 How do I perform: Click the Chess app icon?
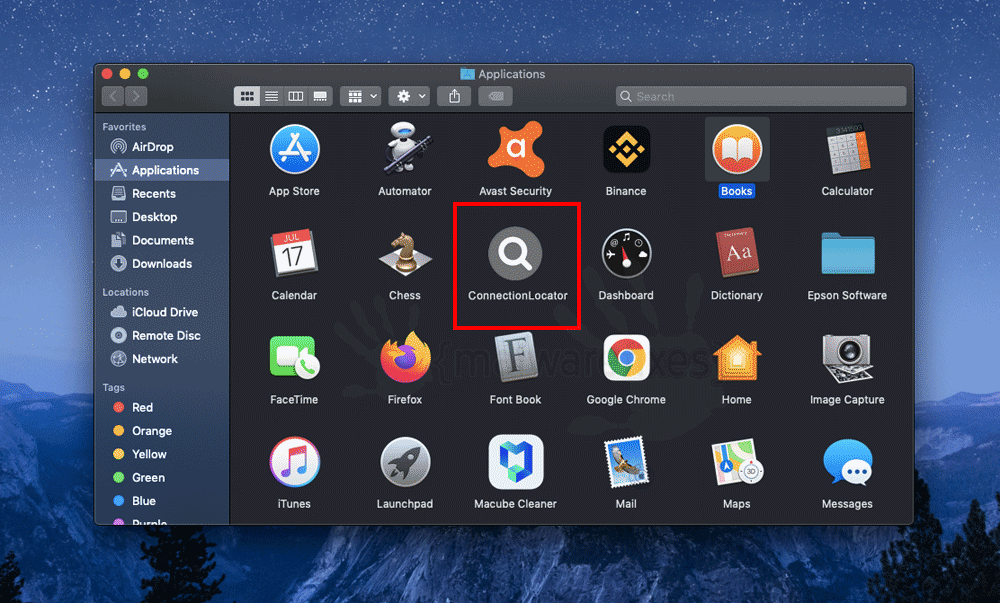tap(405, 253)
